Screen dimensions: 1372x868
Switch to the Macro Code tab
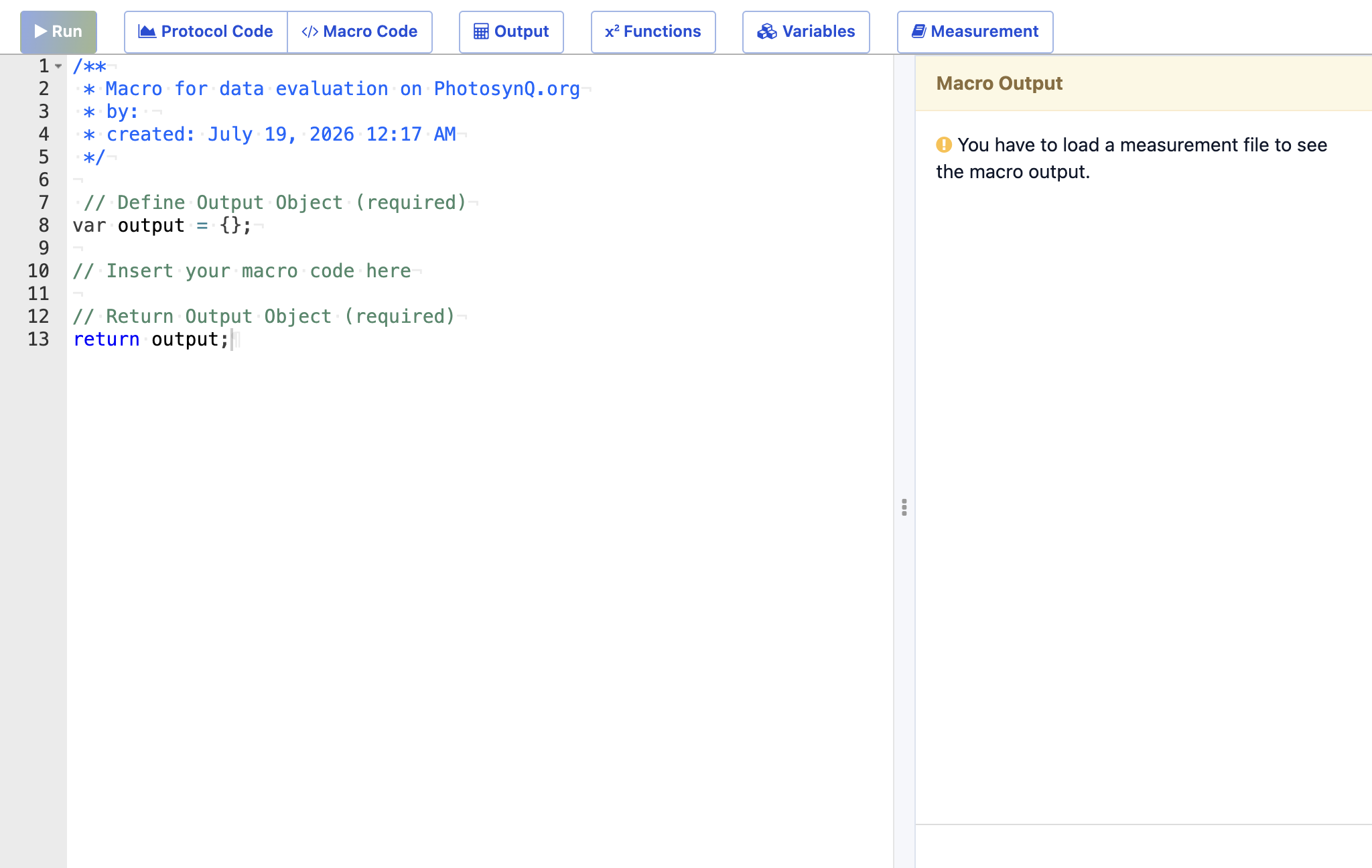pos(360,31)
